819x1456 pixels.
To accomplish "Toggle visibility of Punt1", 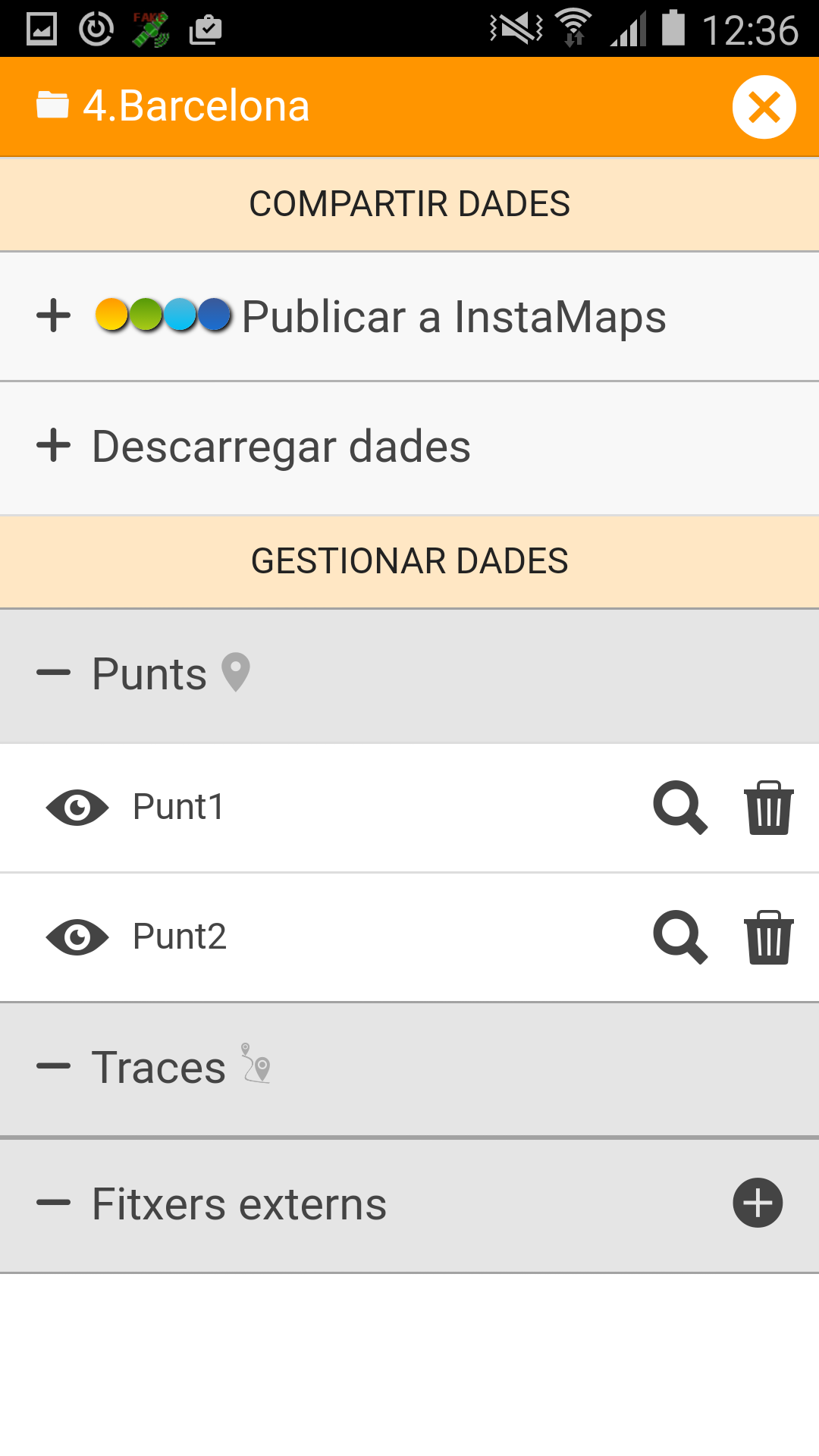I will 77,808.
